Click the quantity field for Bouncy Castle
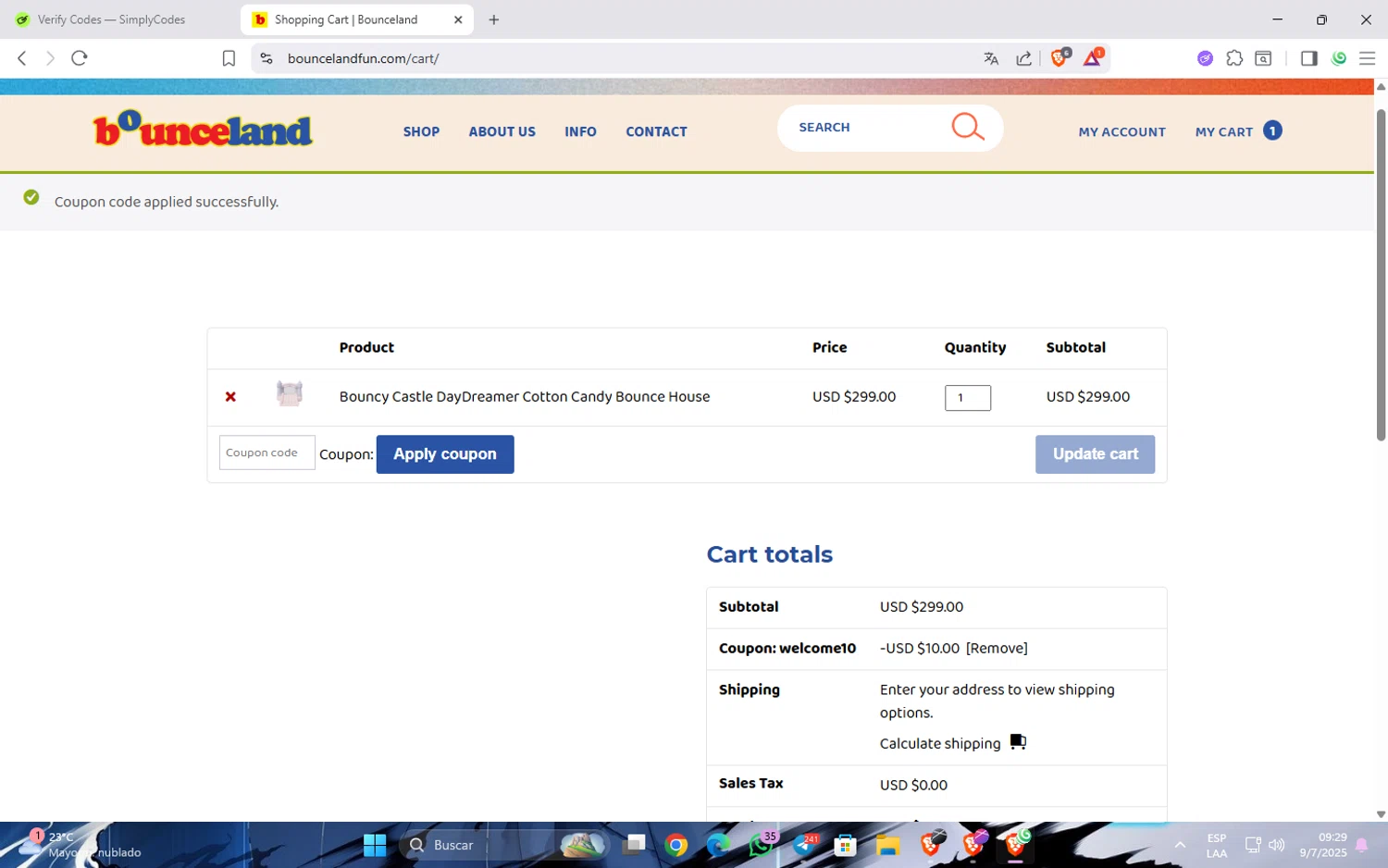Screen dimensions: 1388x868 click(967, 398)
